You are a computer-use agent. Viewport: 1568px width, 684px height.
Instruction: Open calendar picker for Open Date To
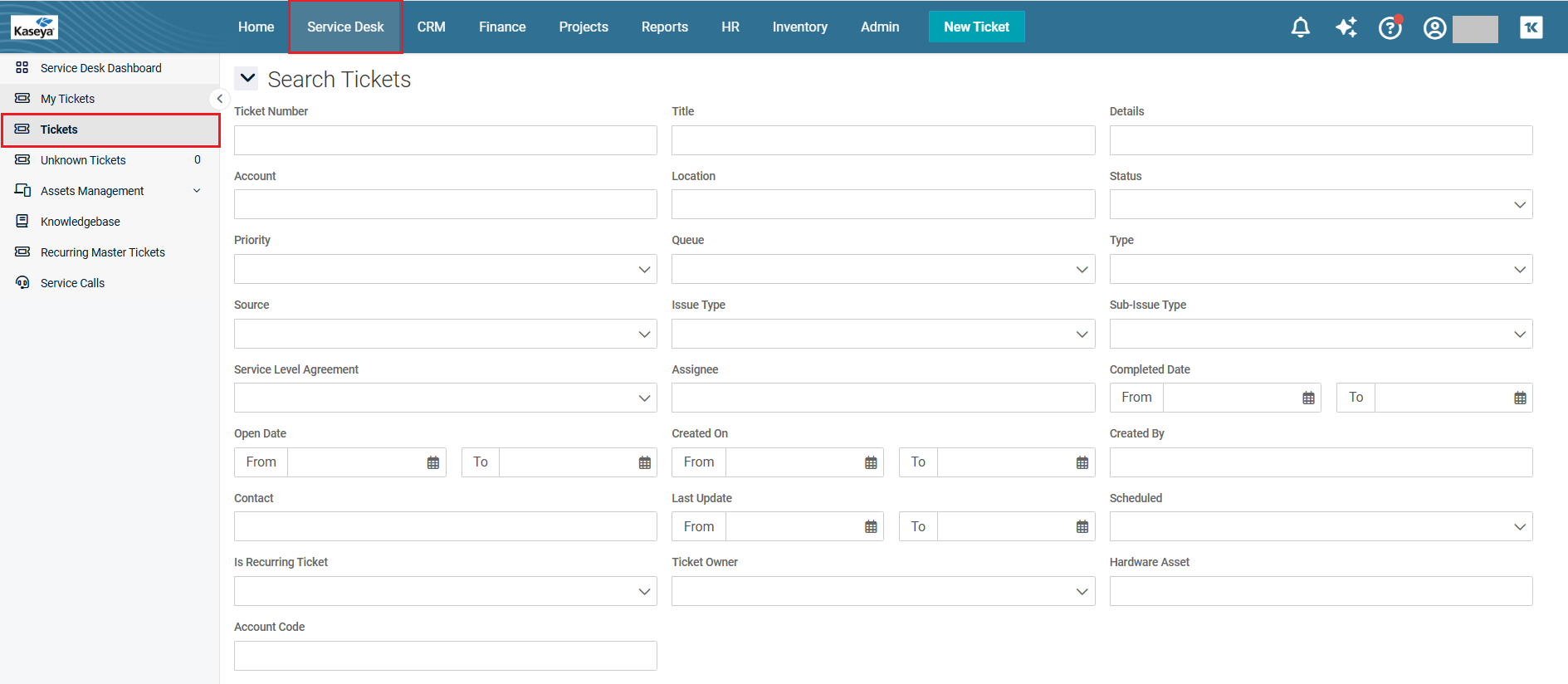(644, 462)
